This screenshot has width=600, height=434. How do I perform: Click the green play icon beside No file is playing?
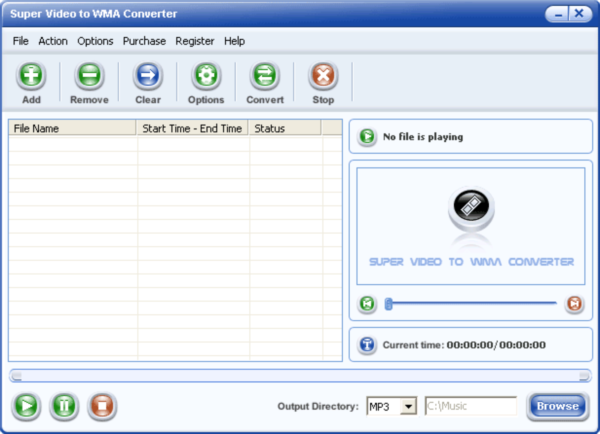pos(367,136)
